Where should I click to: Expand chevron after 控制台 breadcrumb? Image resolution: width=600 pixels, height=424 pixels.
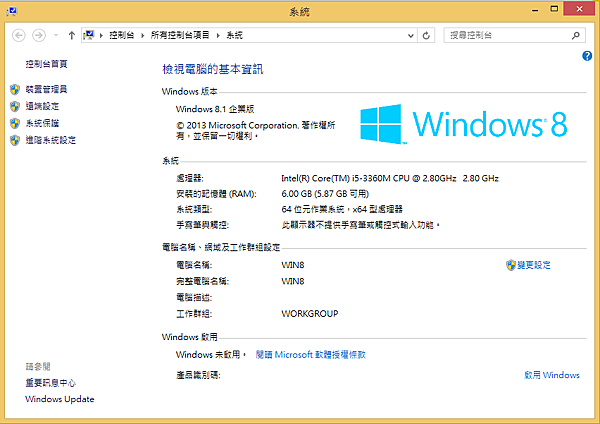[142, 36]
